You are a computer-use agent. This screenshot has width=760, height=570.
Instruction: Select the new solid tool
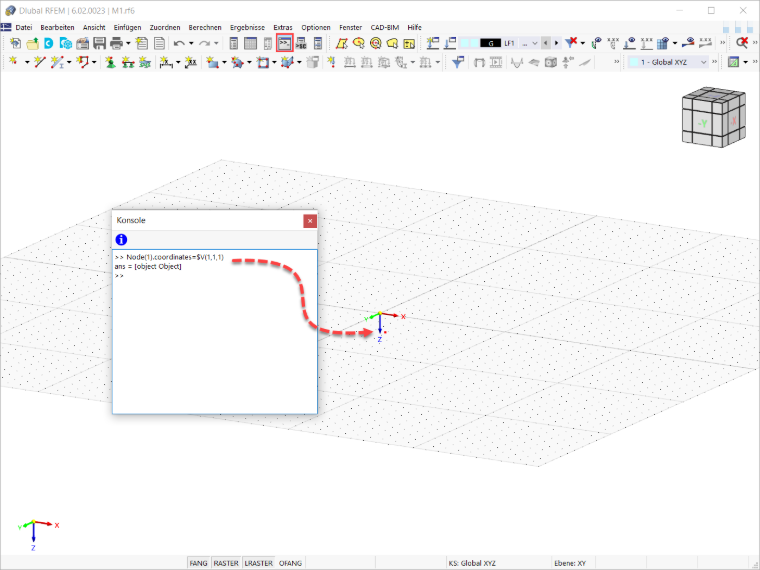pos(287,62)
